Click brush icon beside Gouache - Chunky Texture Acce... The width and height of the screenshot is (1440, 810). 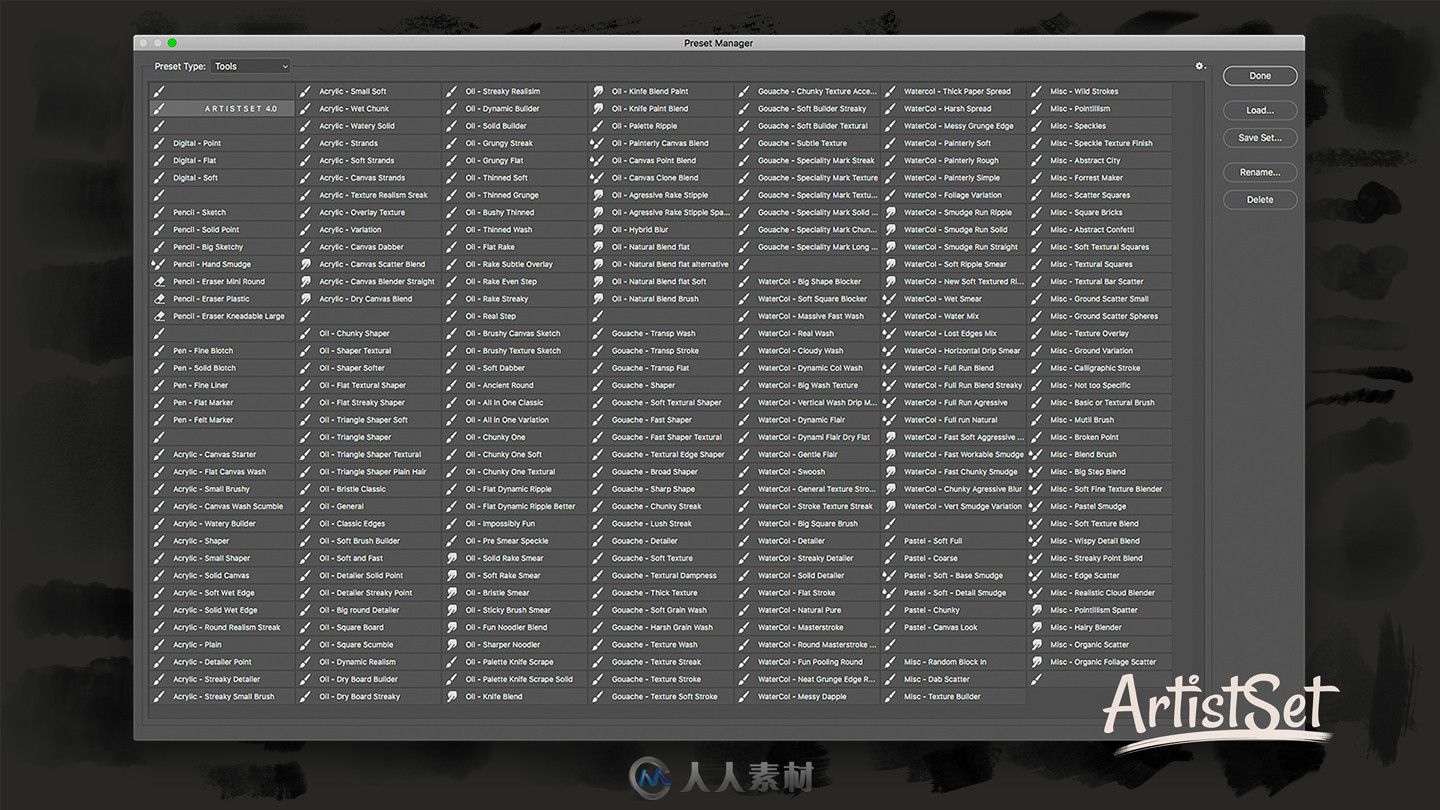pyautogui.click(x=743, y=91)
